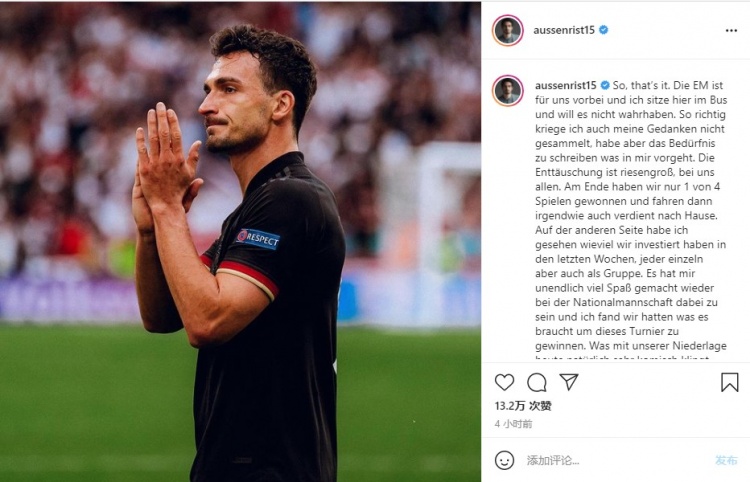Click the main post photo
The width and height of the screenshot is (750, 482).
point(240,242)
